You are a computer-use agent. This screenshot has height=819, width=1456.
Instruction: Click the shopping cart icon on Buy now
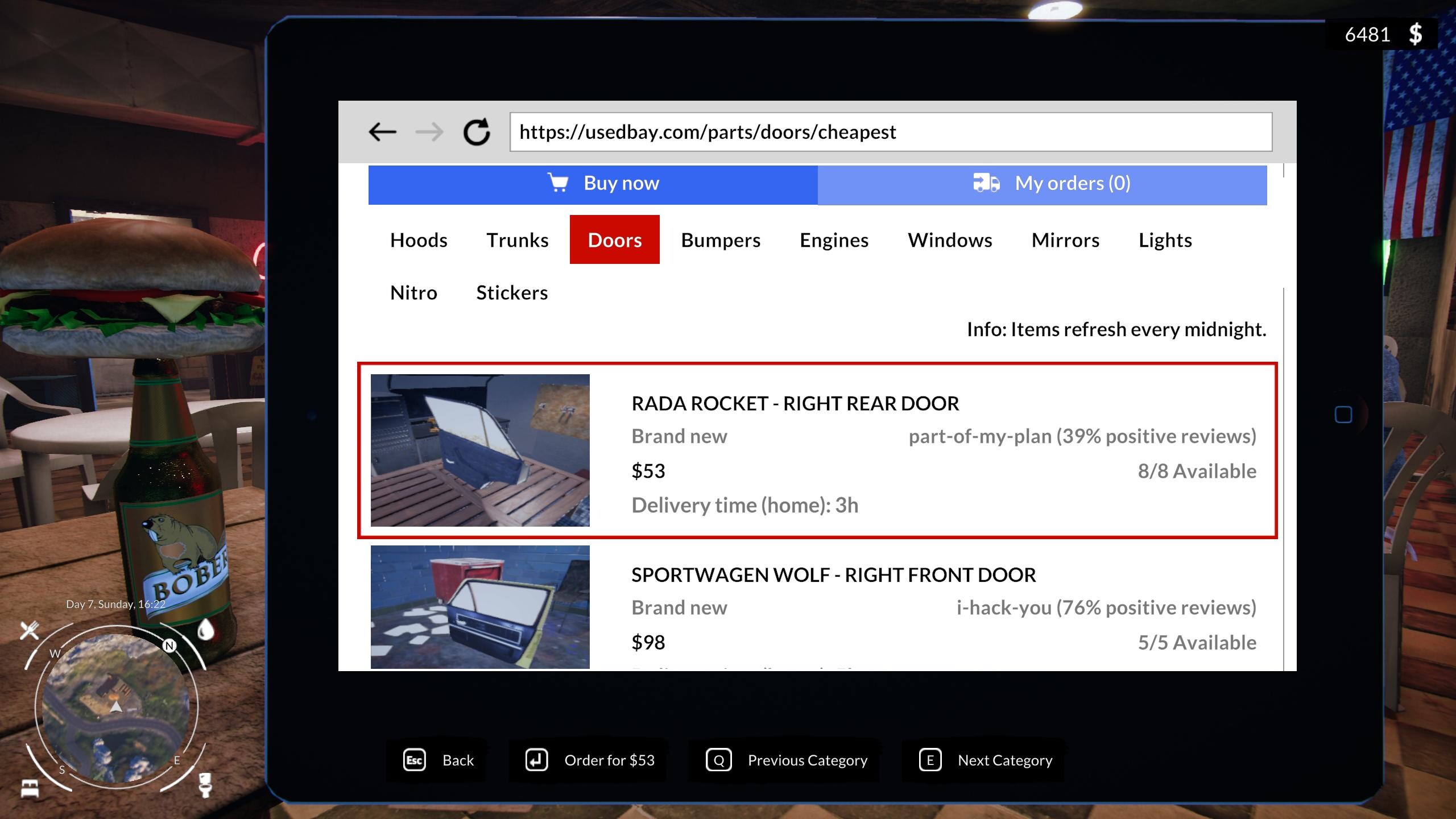(557, 183)
